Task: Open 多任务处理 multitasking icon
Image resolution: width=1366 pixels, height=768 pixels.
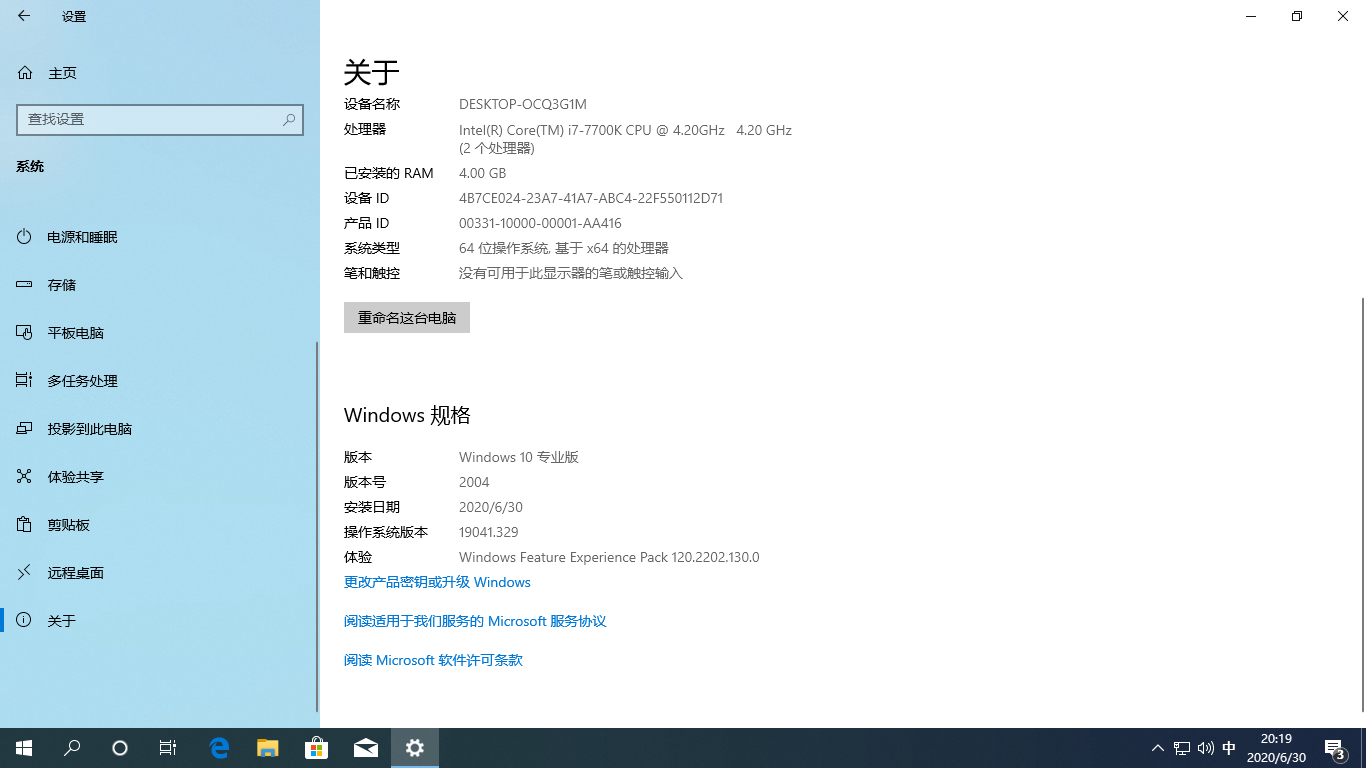Action: (x=25, y=381)
